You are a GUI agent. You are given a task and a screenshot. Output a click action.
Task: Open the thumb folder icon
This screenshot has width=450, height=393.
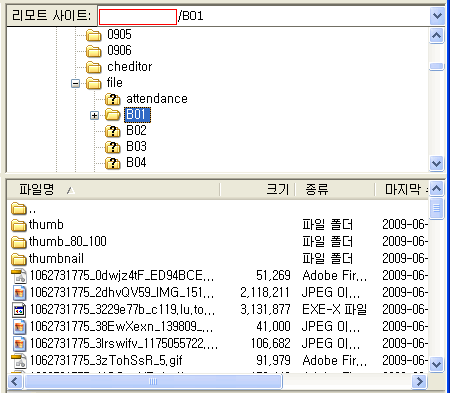[19, 225]
